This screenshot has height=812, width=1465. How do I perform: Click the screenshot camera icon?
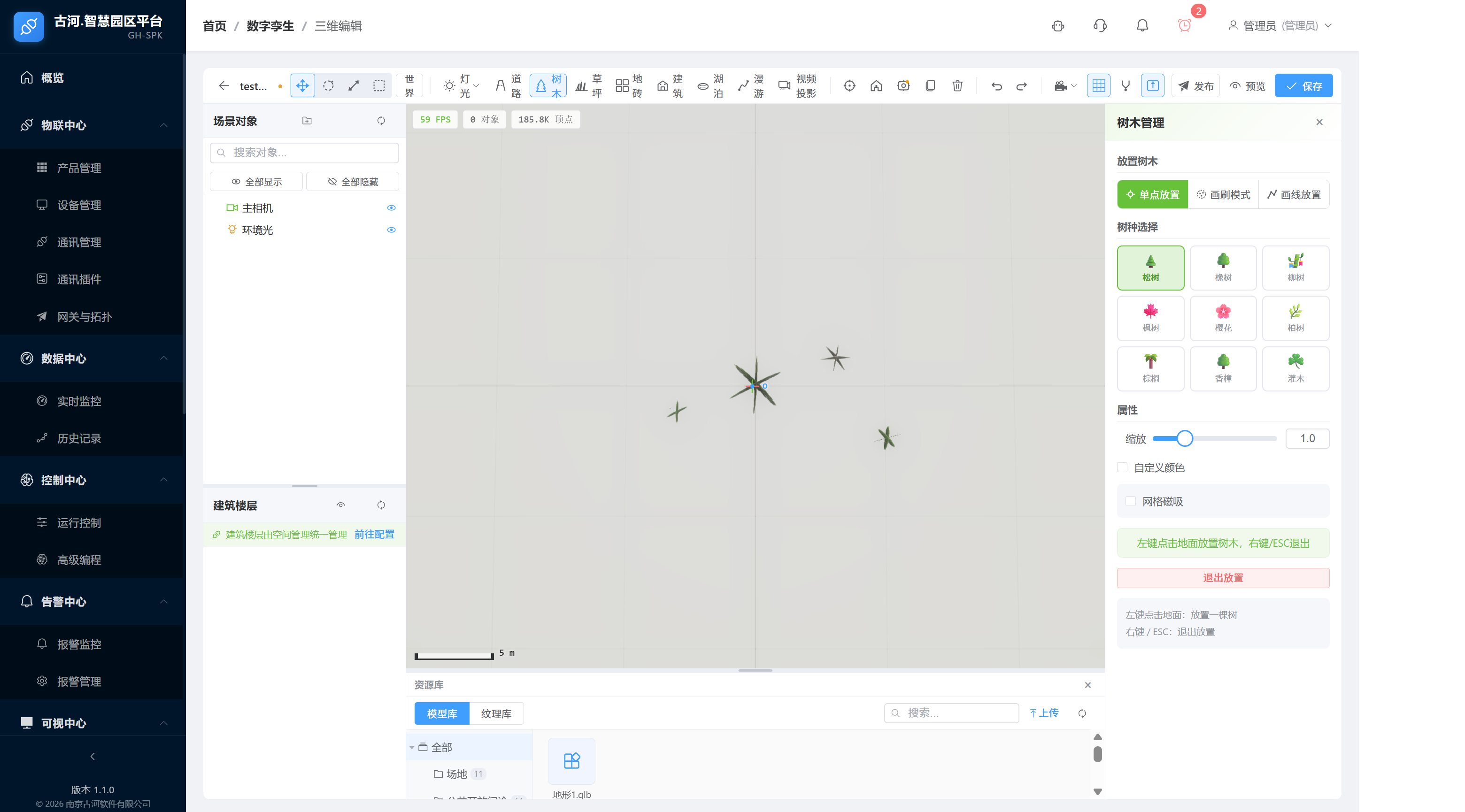[x=902, y=86]
